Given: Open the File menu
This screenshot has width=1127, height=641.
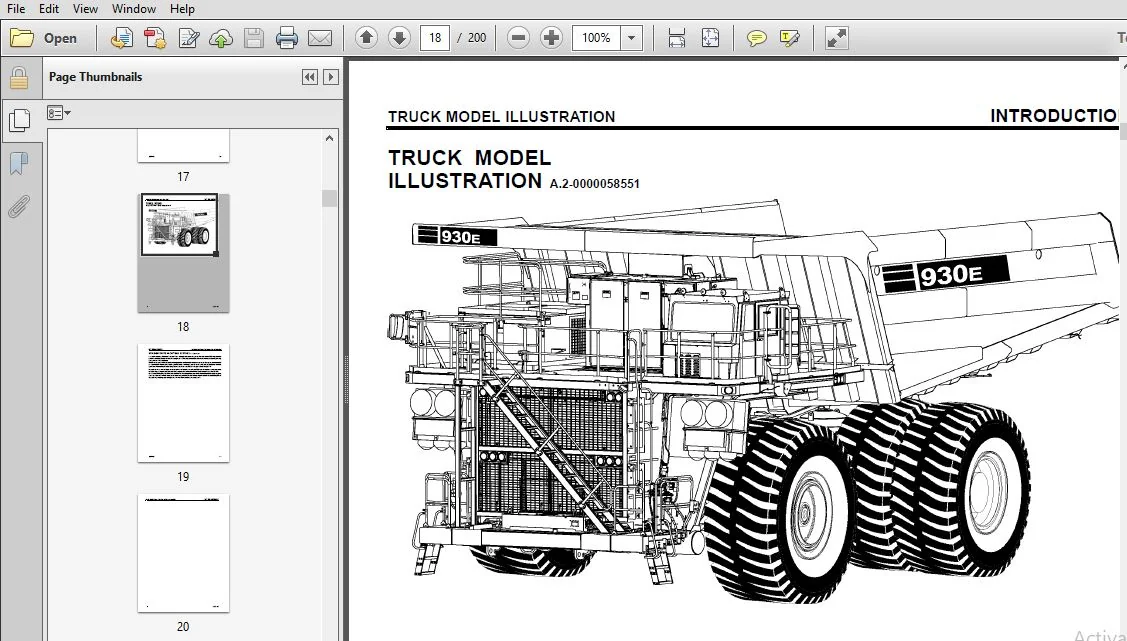Looking at the screenshot, I should (16, 9).
